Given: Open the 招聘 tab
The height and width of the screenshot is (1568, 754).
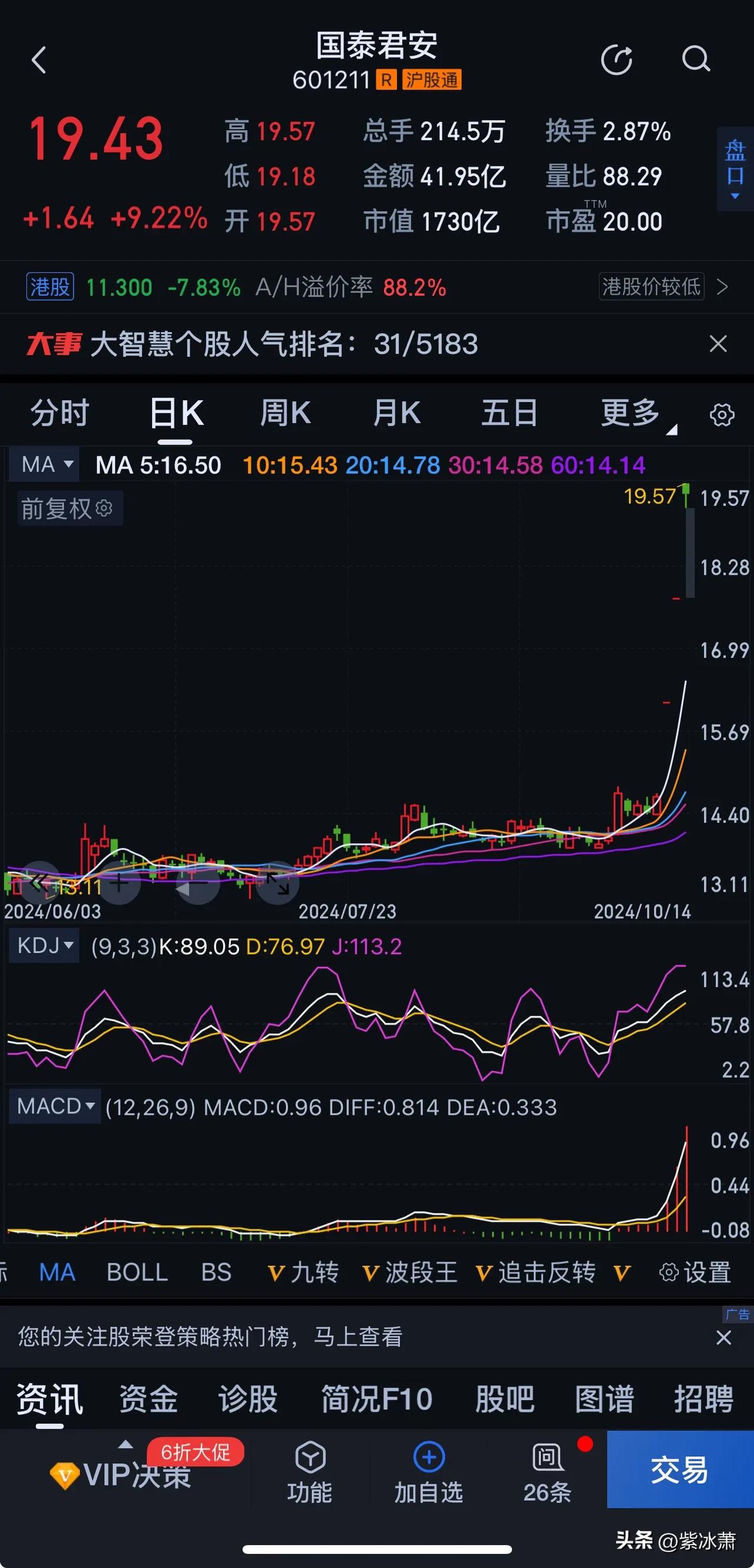Looking at the screenshot, I should 704,1398.
